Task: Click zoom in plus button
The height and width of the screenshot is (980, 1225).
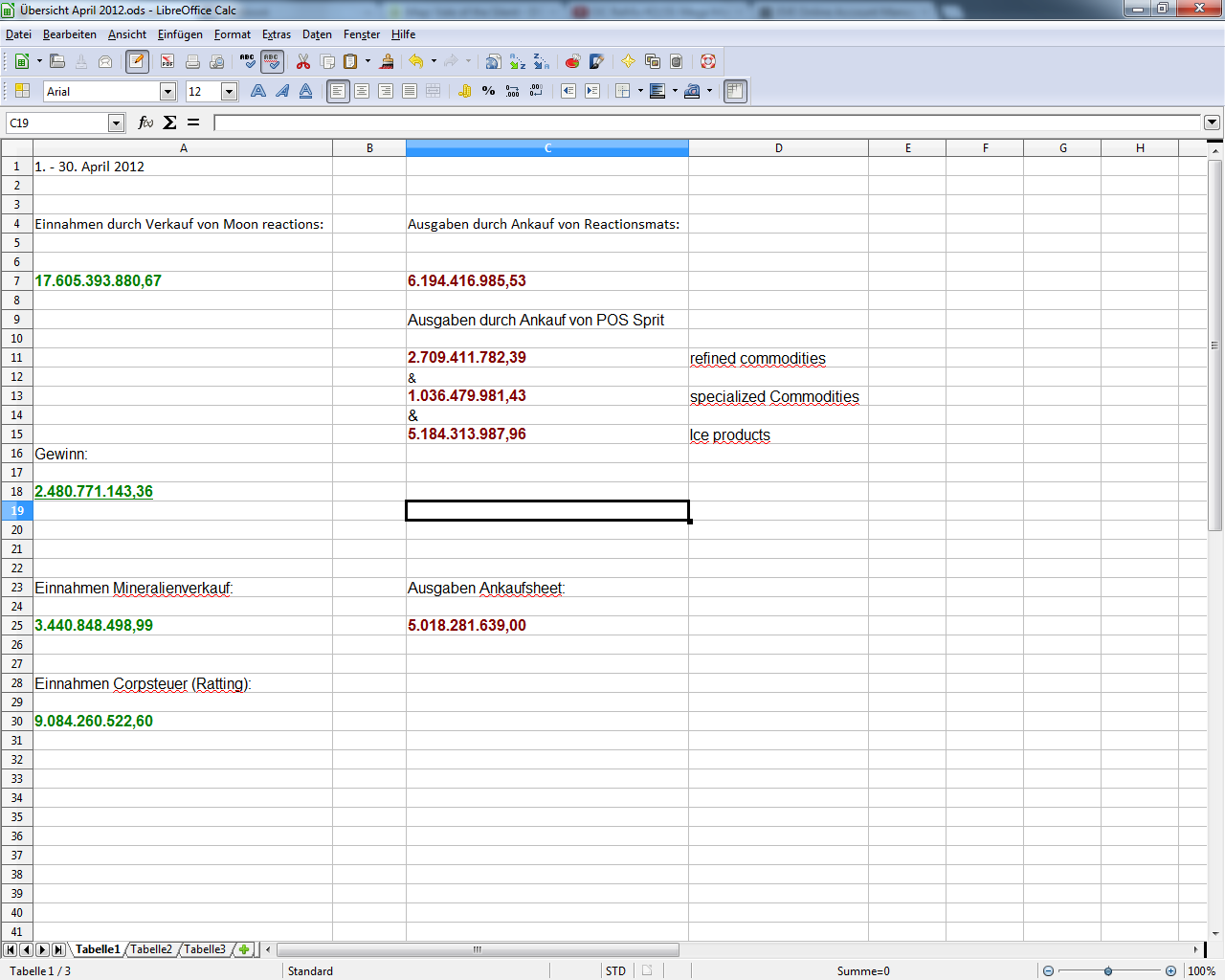Action: (1170, 970)
